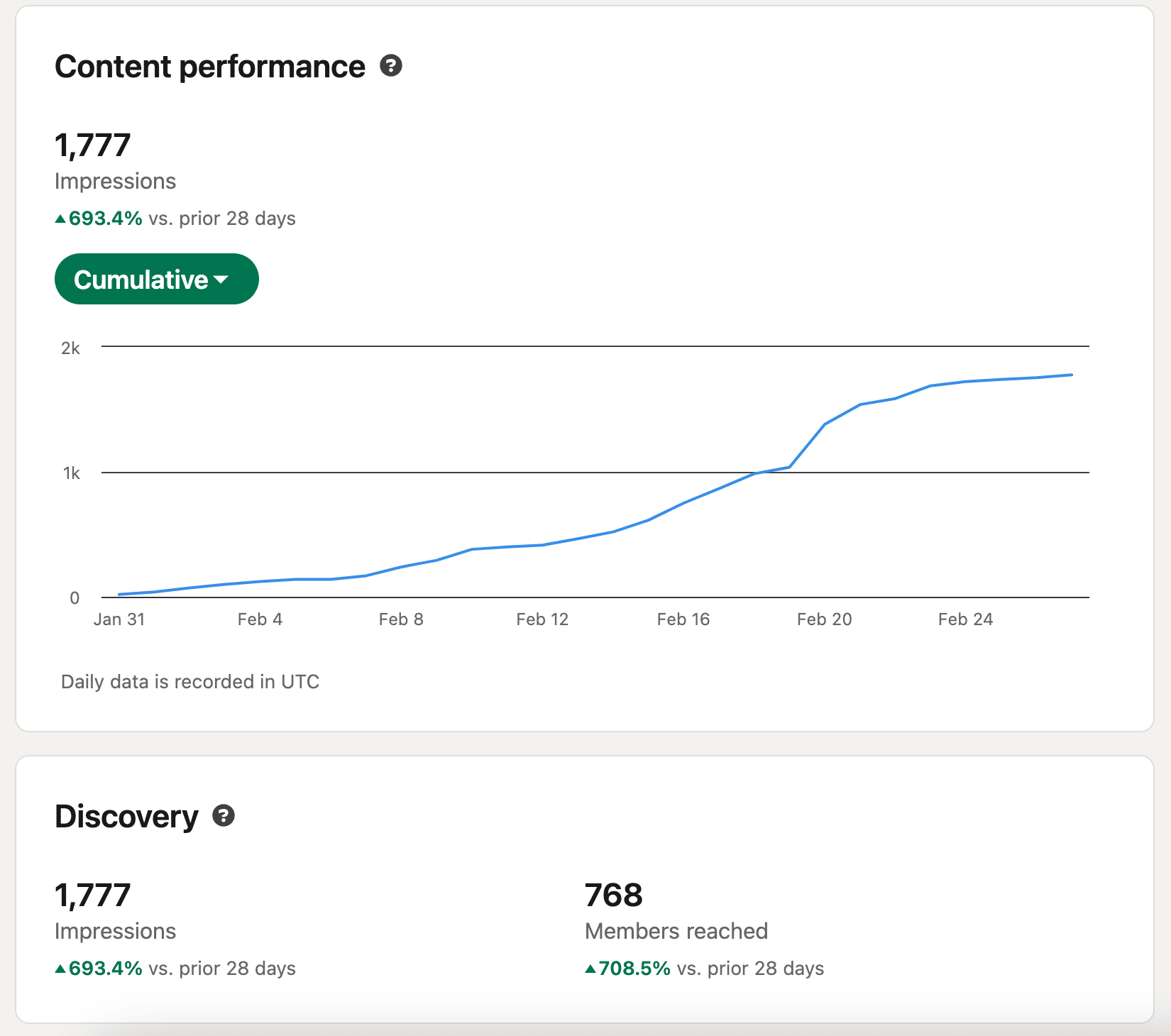Viewport: 1171px width, 1036px height.
Task: Click the up arrow beside 693.4% under Content performance
Action: pyautogui.click(x=60, y=219)
